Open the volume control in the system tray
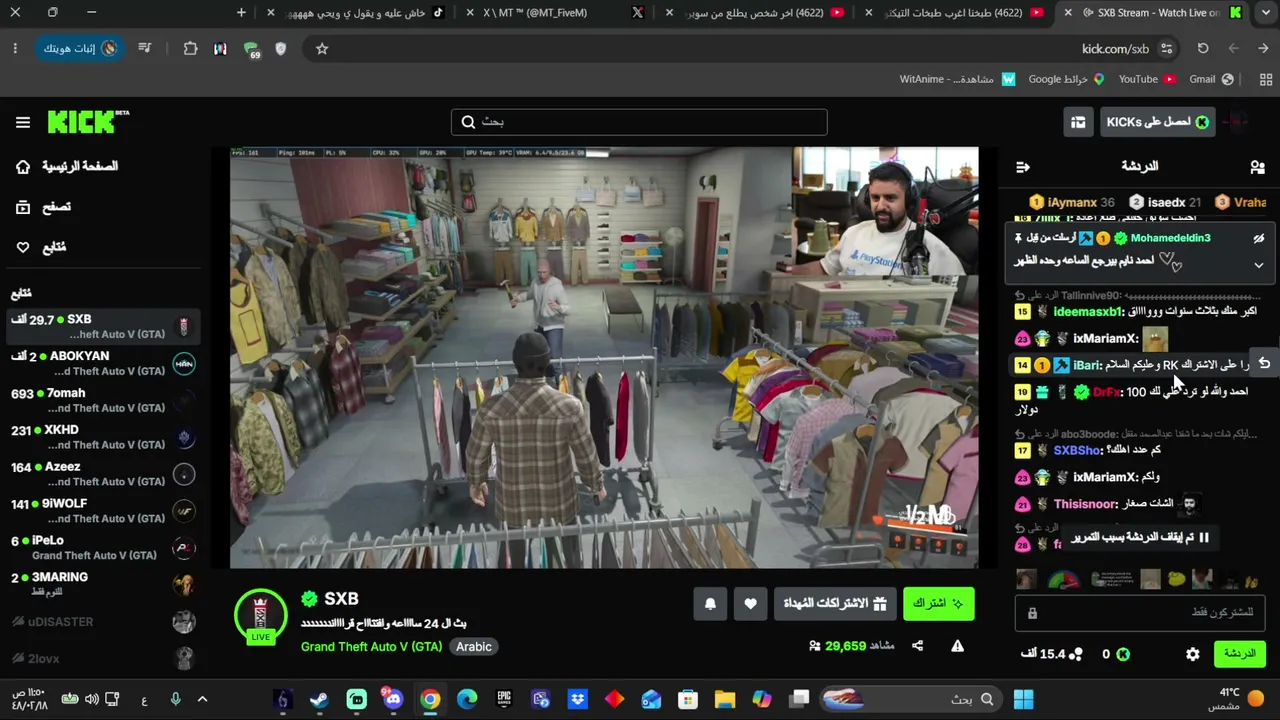The image size is (1280, 720). click(91, 699)
